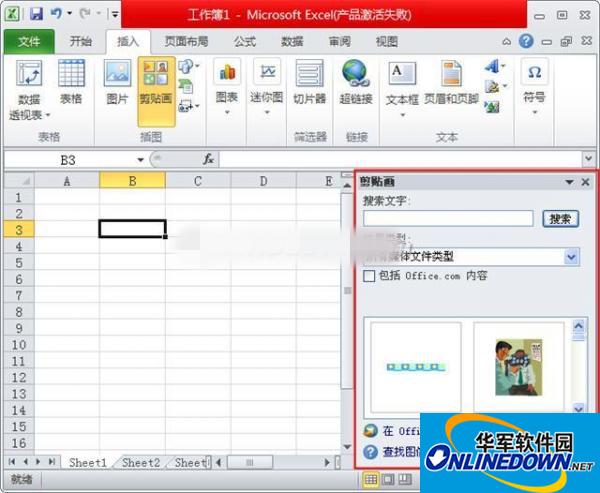Screen dimensions: 600x493
Task: Switch to the 开始 (Home) tab
Action: (x=81, y=41)
